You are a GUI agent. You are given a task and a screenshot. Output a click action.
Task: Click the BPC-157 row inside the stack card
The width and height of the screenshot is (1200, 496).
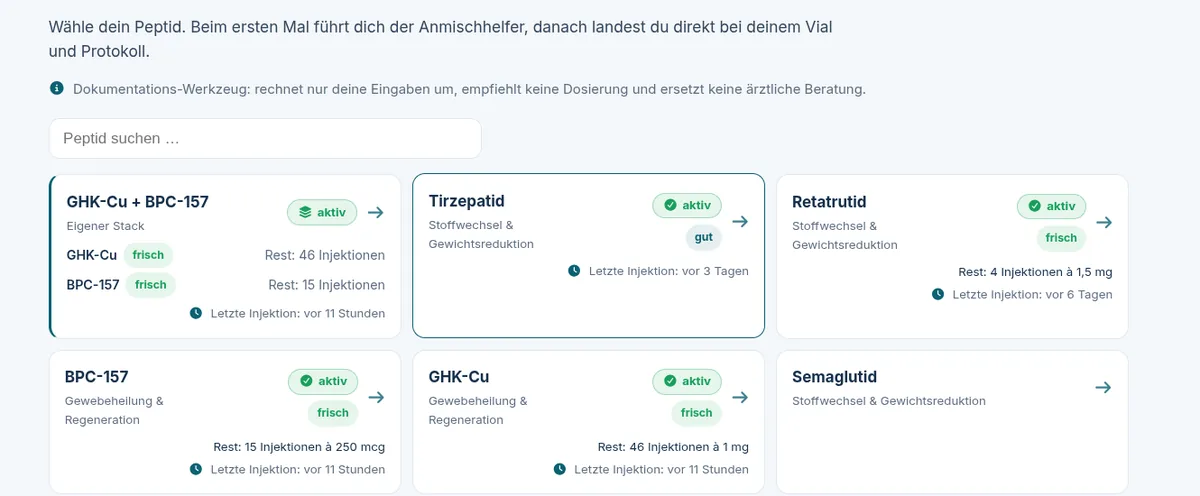(226, 285)
